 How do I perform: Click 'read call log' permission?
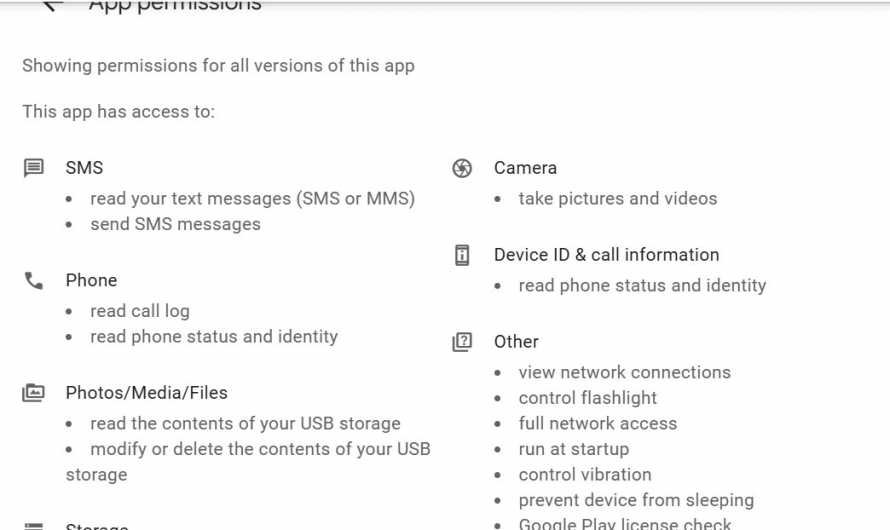point(140,311)
